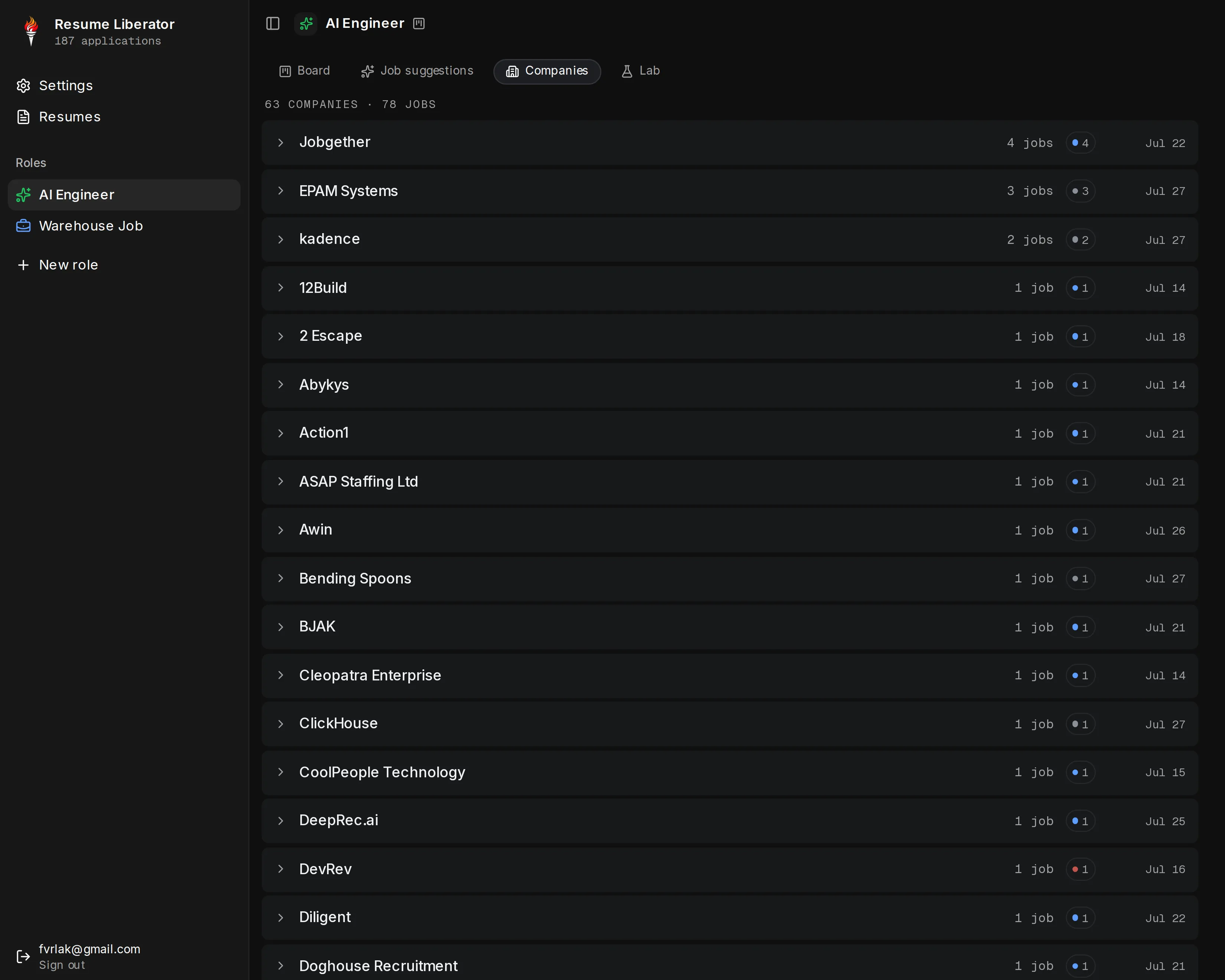Expand the 12Build row chevron

[x=281, y=288]
